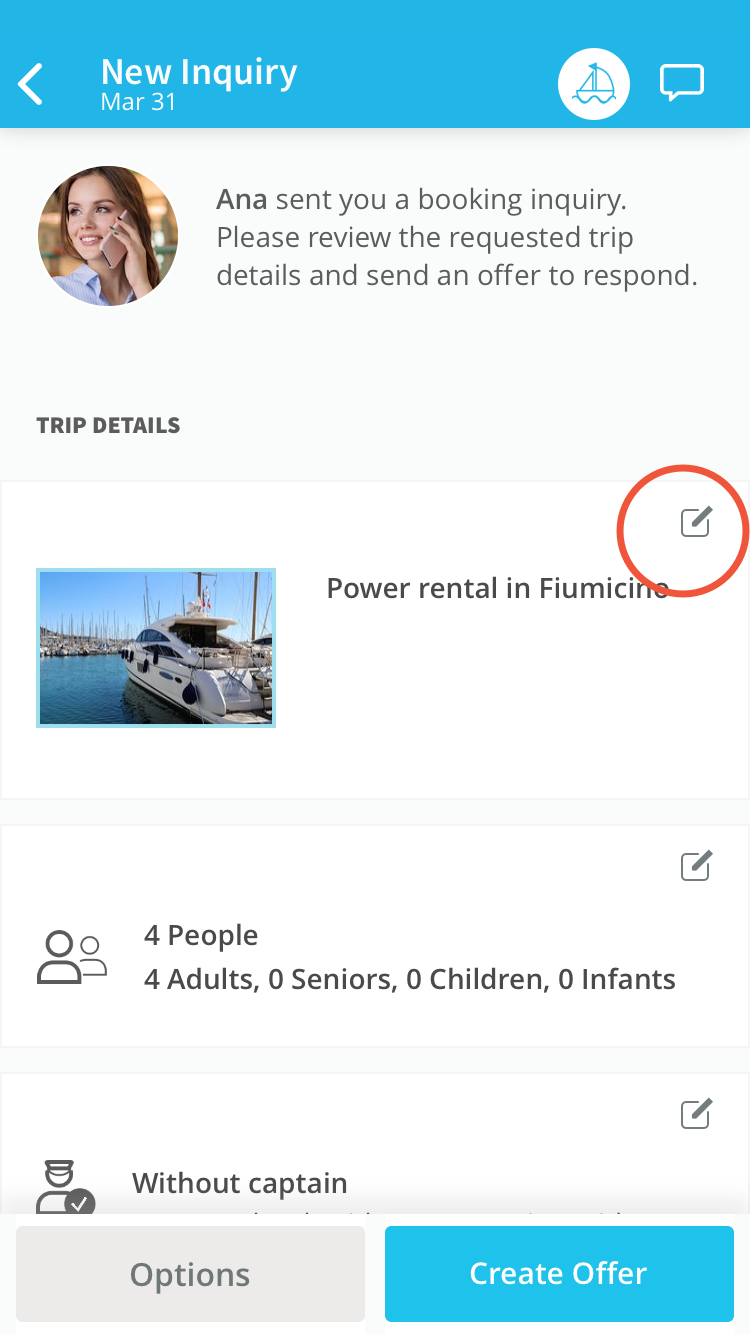Viewport: 750px width, 1334px height.
Task: Tap Ana's name in the inquiry message
Action: tap(242, 200)
